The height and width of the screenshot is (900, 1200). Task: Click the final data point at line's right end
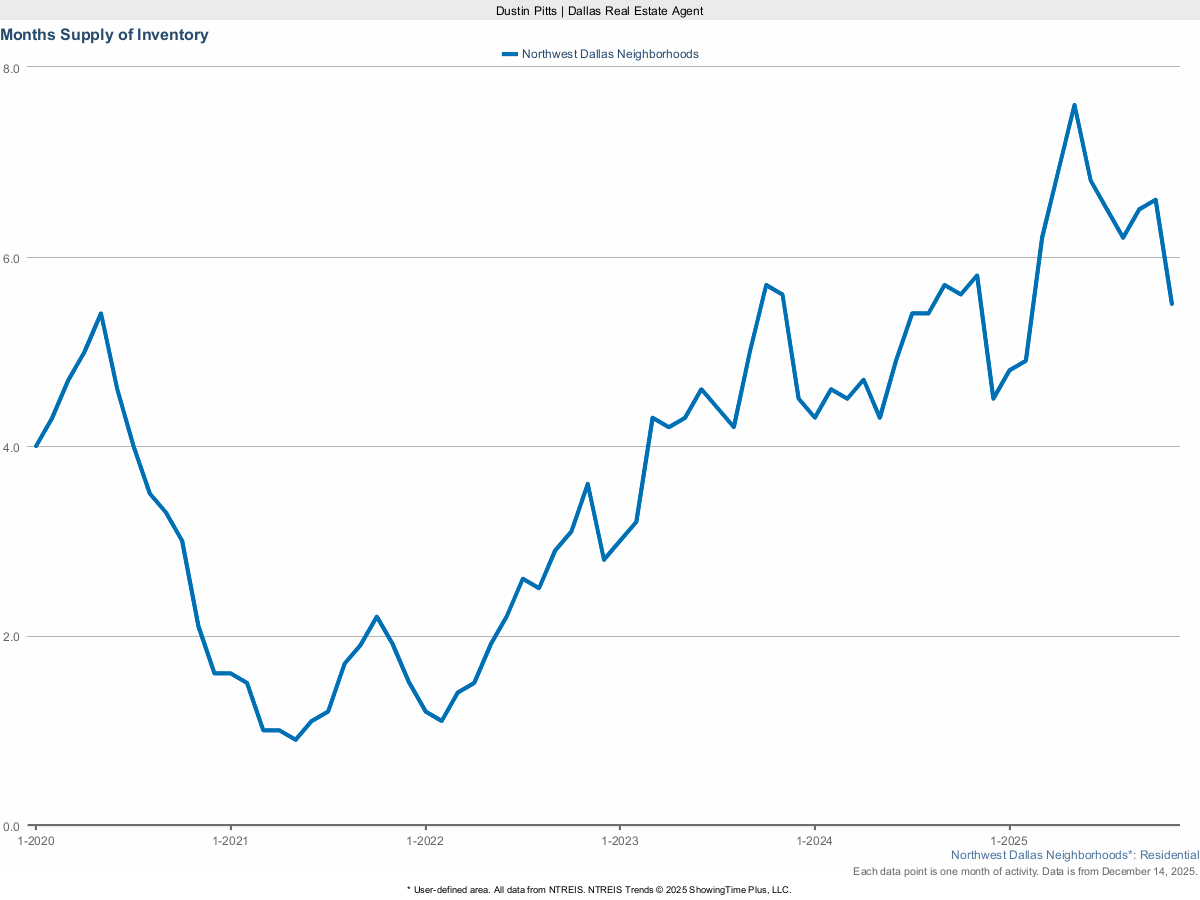tap(1171, 304)
